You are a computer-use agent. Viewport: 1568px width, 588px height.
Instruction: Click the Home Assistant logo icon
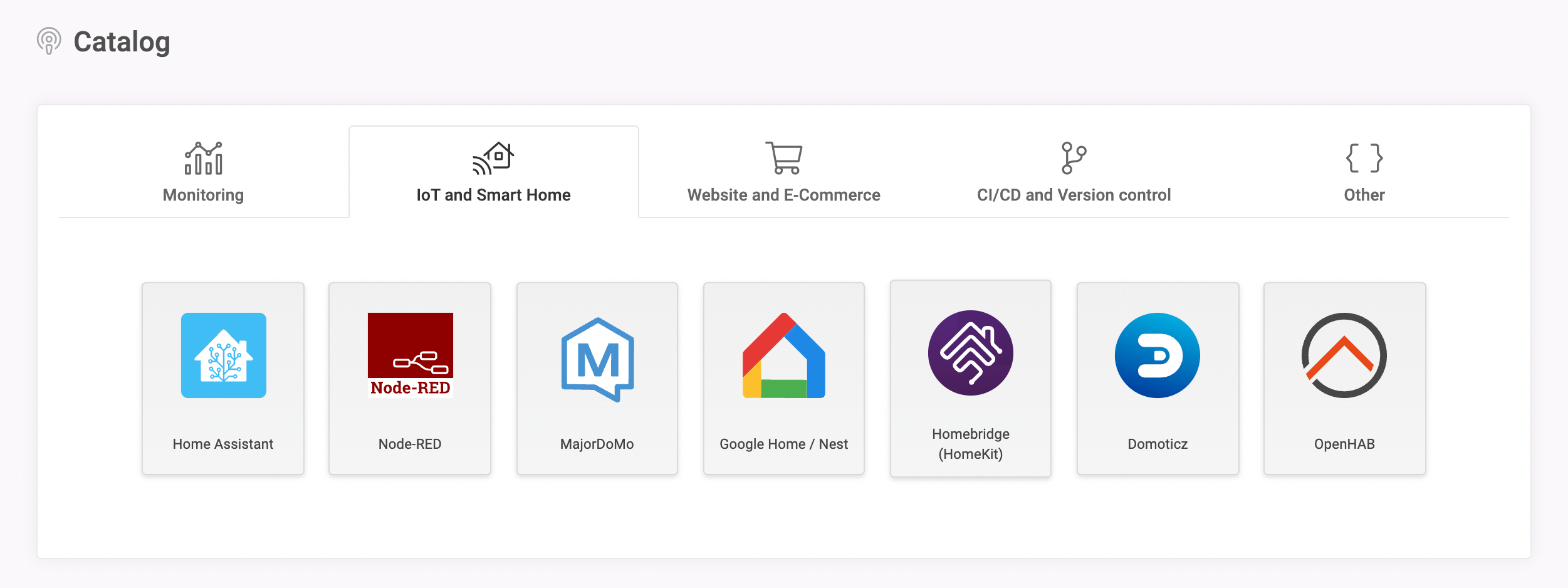(x=223, y=355)
